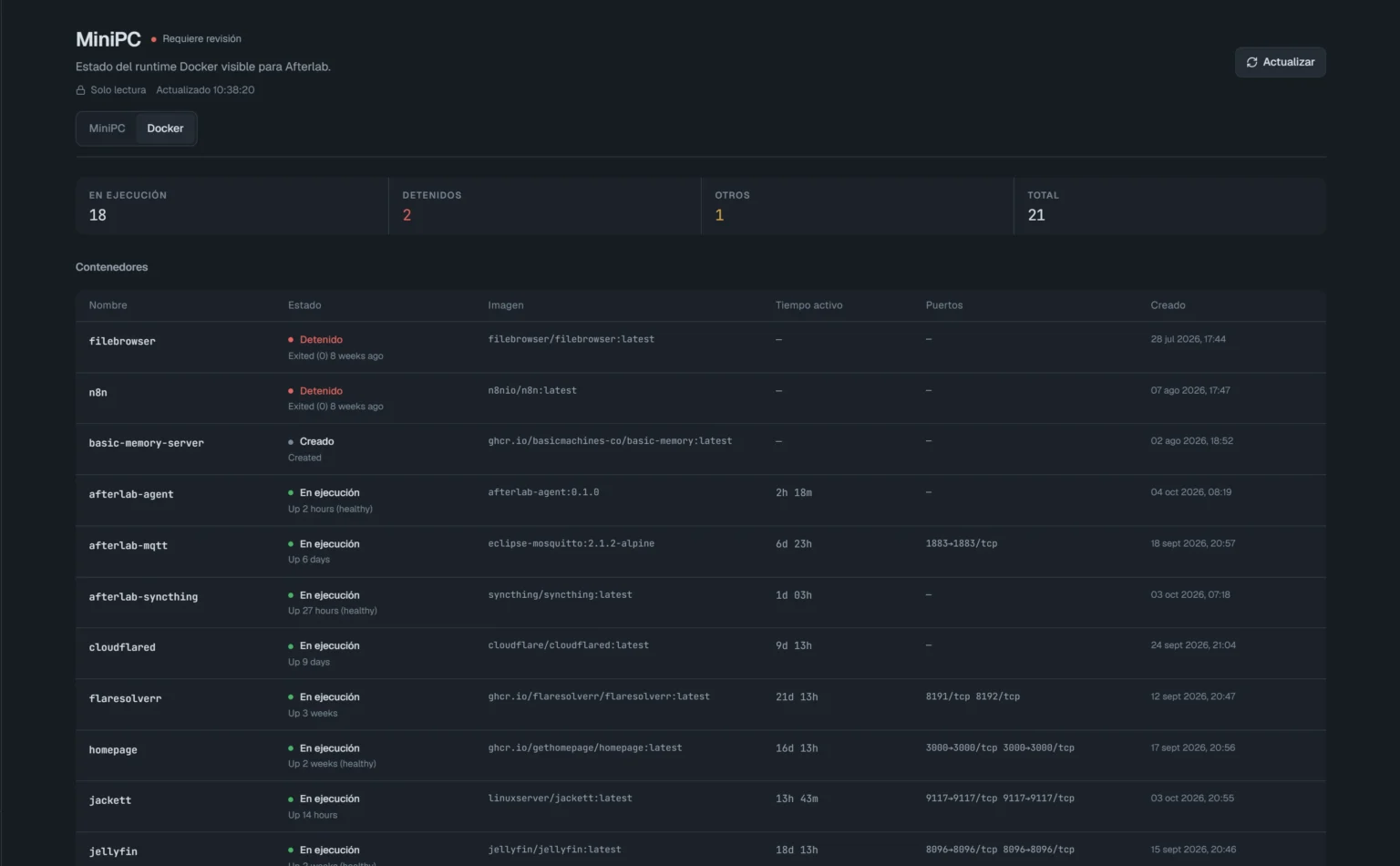Viewport: 1400px width, 866px height.
Task: Click the Creado column header
Action: [1168, 305]
